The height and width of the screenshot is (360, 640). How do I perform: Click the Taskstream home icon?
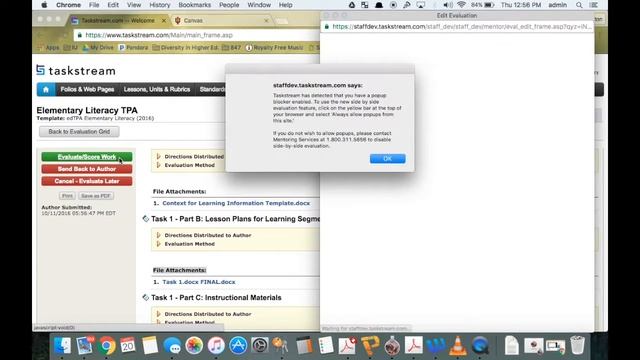[46, 89]
